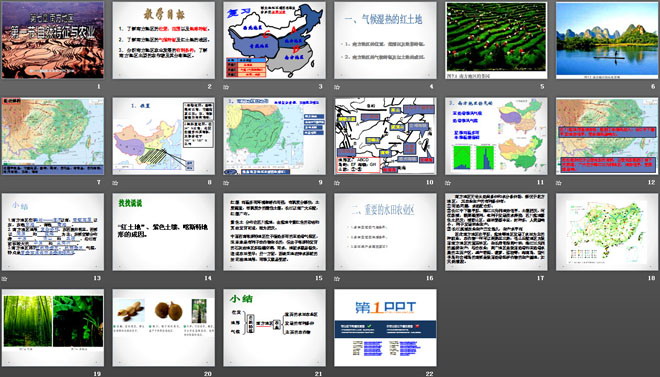Click the slide number label 6
The image size is (660, 377).
pyautogui.click(x=653, y=87)
